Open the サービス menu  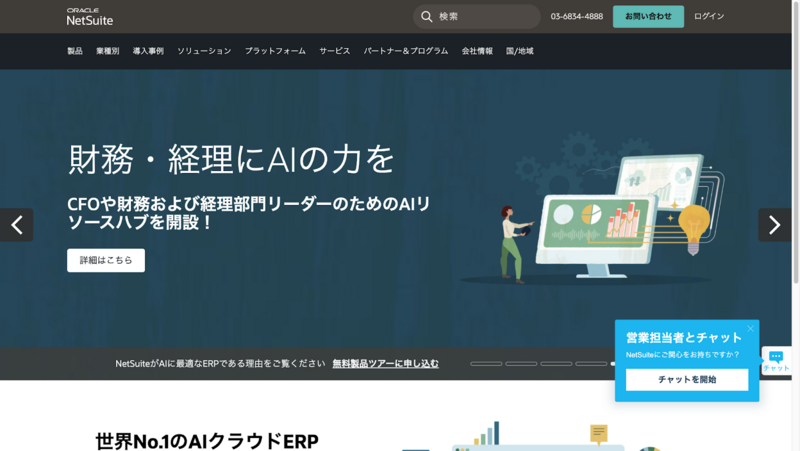pos(335,51)
